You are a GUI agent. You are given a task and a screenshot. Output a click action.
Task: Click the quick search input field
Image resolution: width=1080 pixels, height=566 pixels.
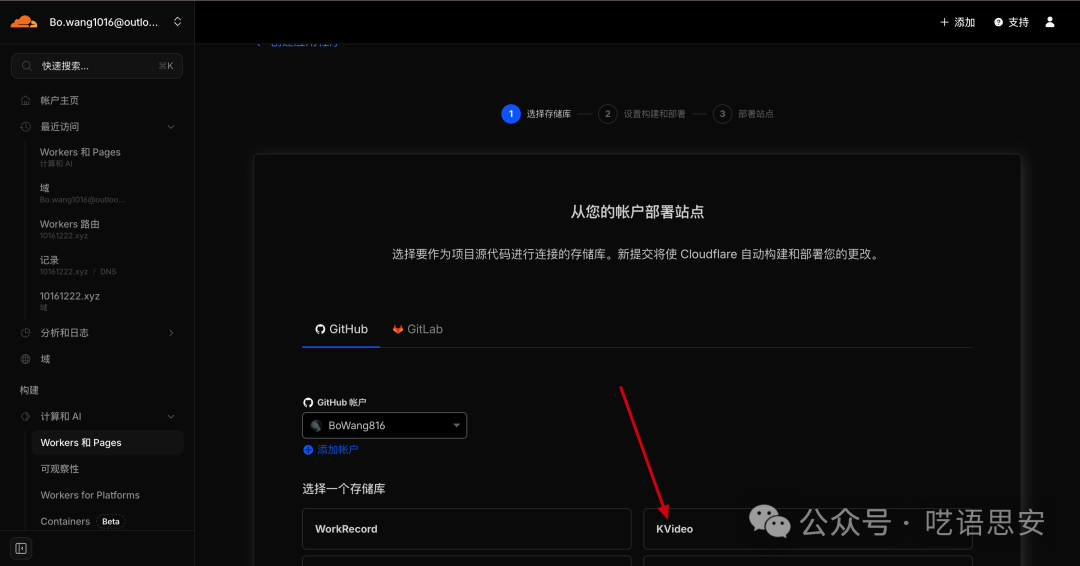(x=97, y=66)
